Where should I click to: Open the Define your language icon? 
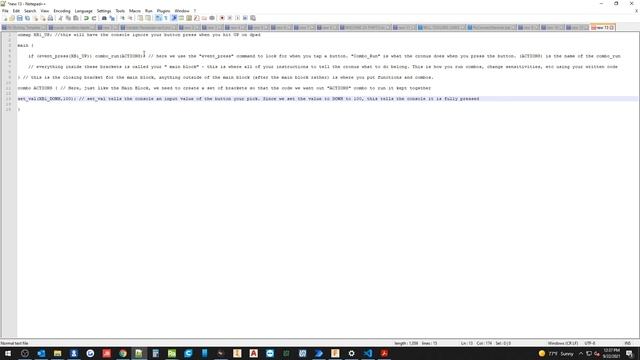pos(181,18)
